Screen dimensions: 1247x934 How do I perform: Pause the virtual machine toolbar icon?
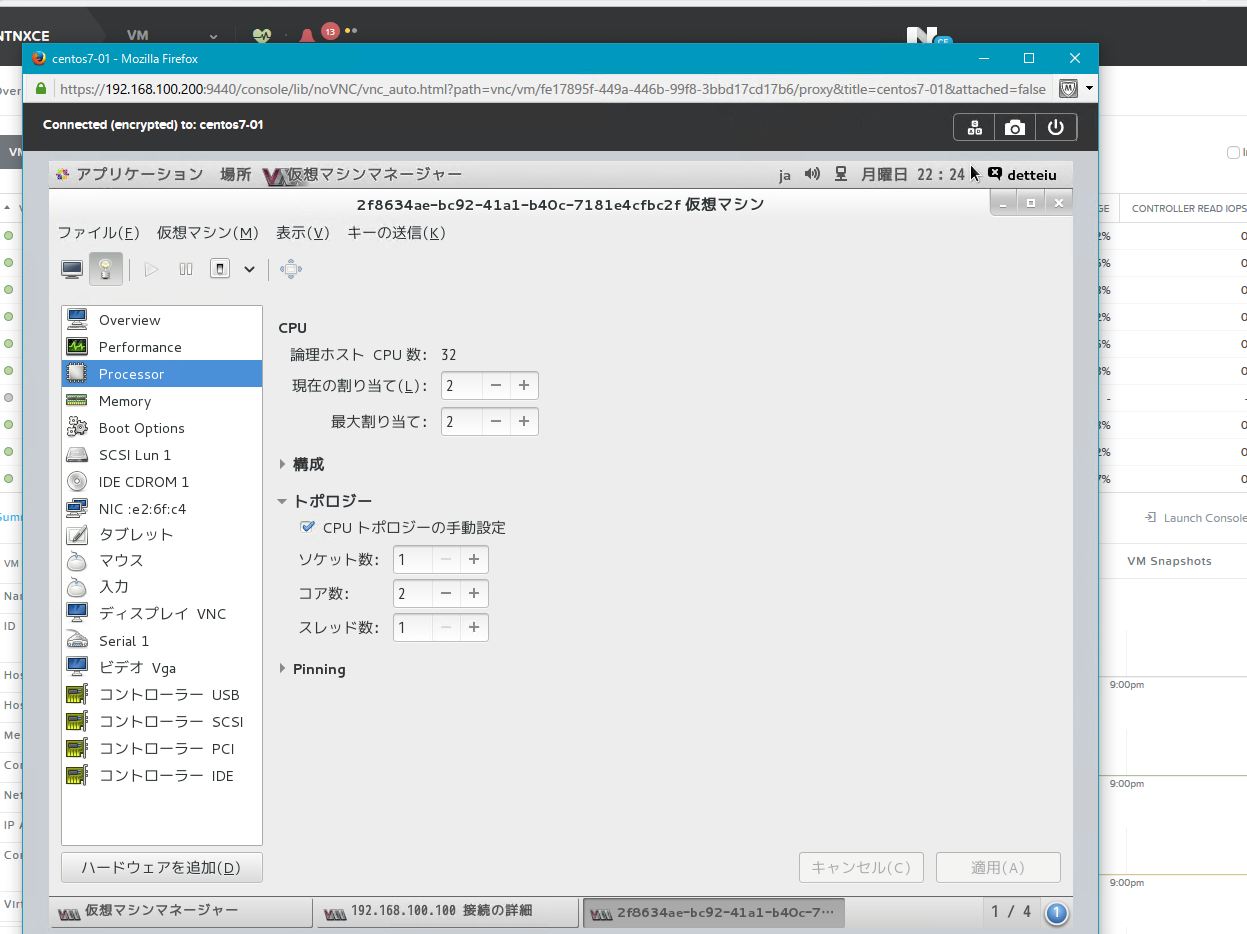click(x=186, y=269)
